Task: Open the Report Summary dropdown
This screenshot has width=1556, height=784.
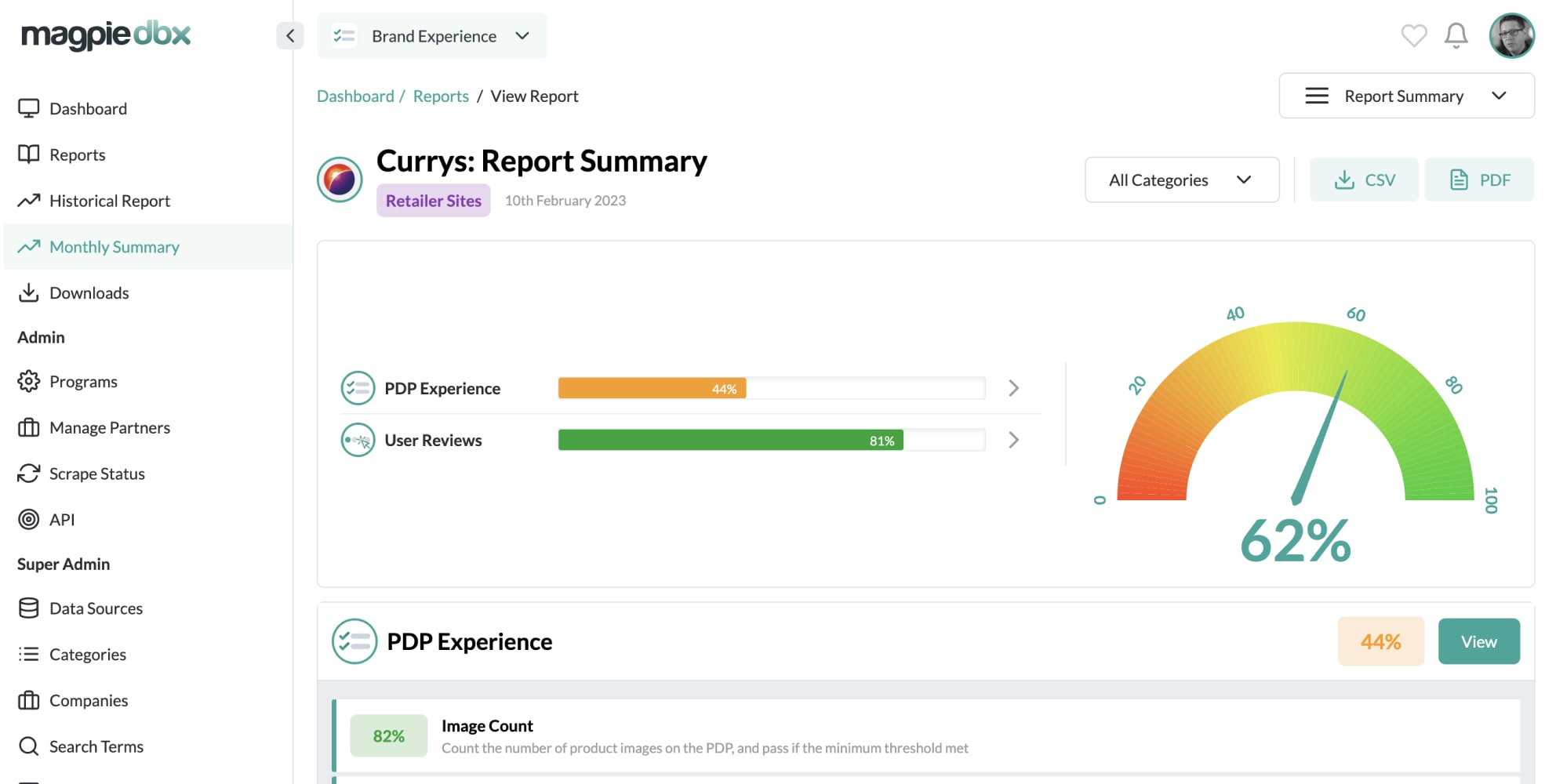Action: (1406, 96)
